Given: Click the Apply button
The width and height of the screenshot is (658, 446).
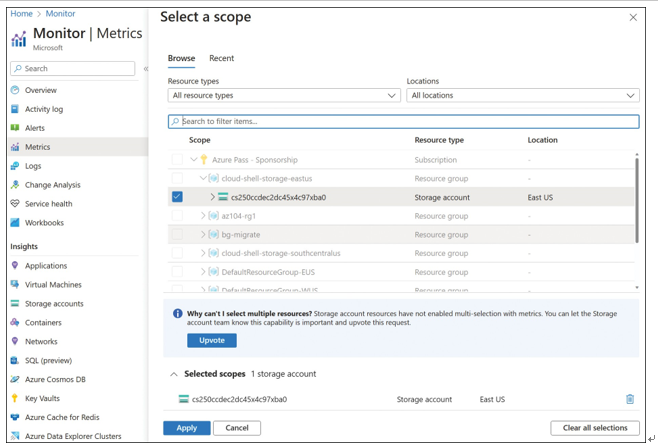Looking at the screenshot, I should [187, 428].
